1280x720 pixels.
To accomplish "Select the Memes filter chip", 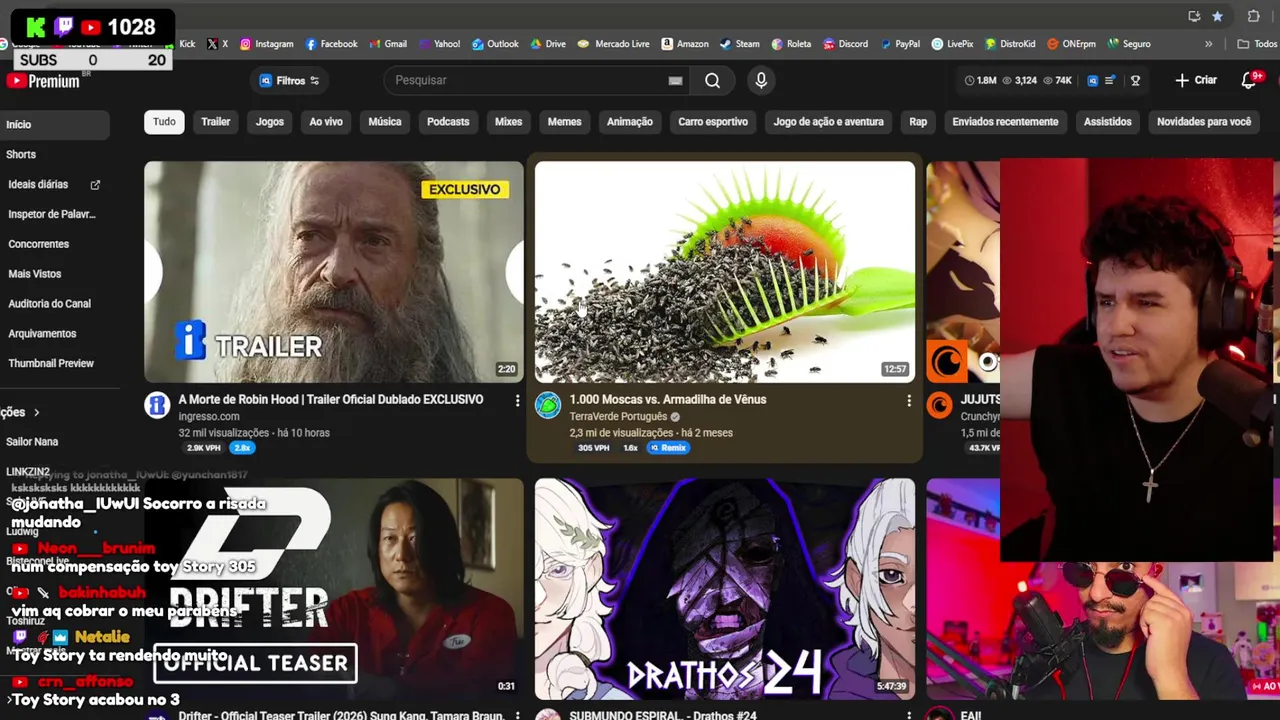I will 564,122.
